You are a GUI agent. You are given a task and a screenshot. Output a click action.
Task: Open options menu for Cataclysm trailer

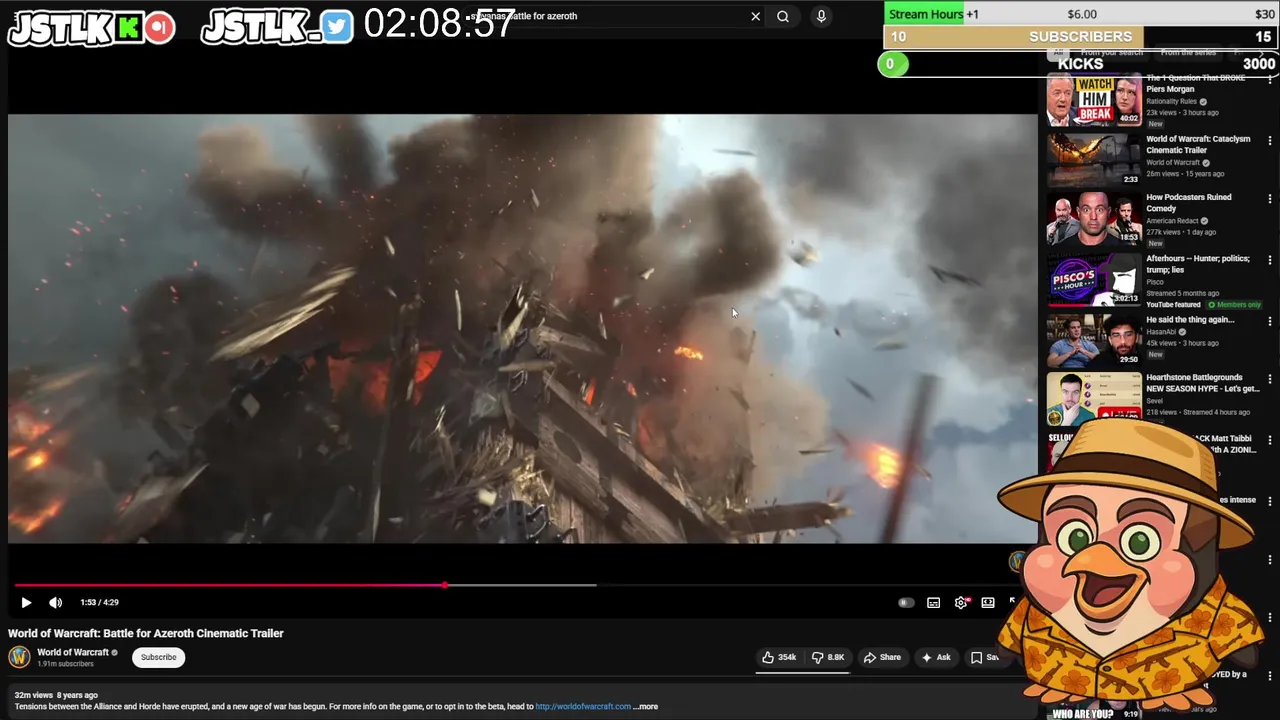1270,140
